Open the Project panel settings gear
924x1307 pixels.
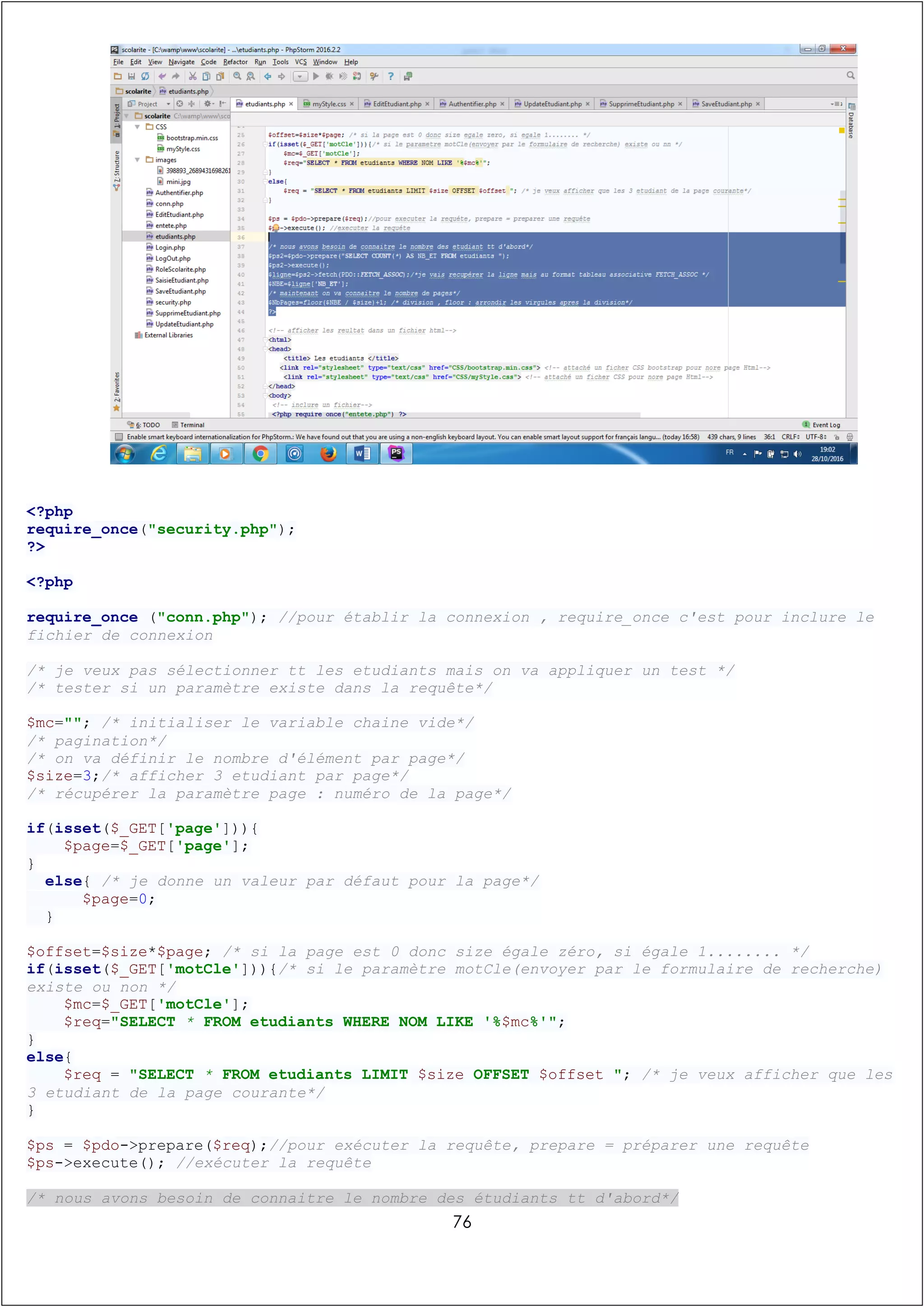208,104
